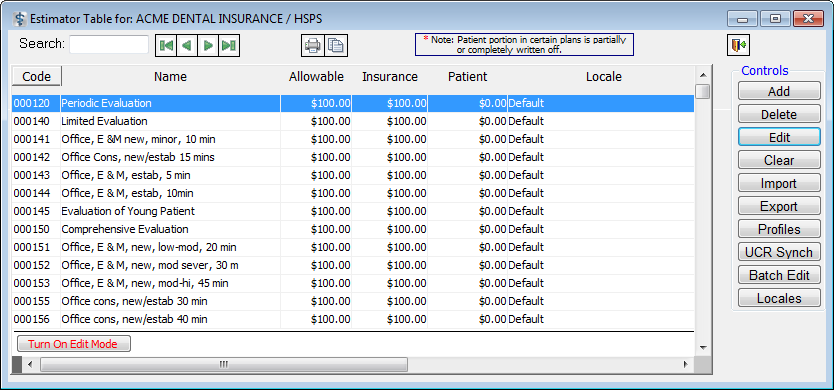Click the Import button
Image resolution: width=834 pixels, height=390 pixels.
779,184
